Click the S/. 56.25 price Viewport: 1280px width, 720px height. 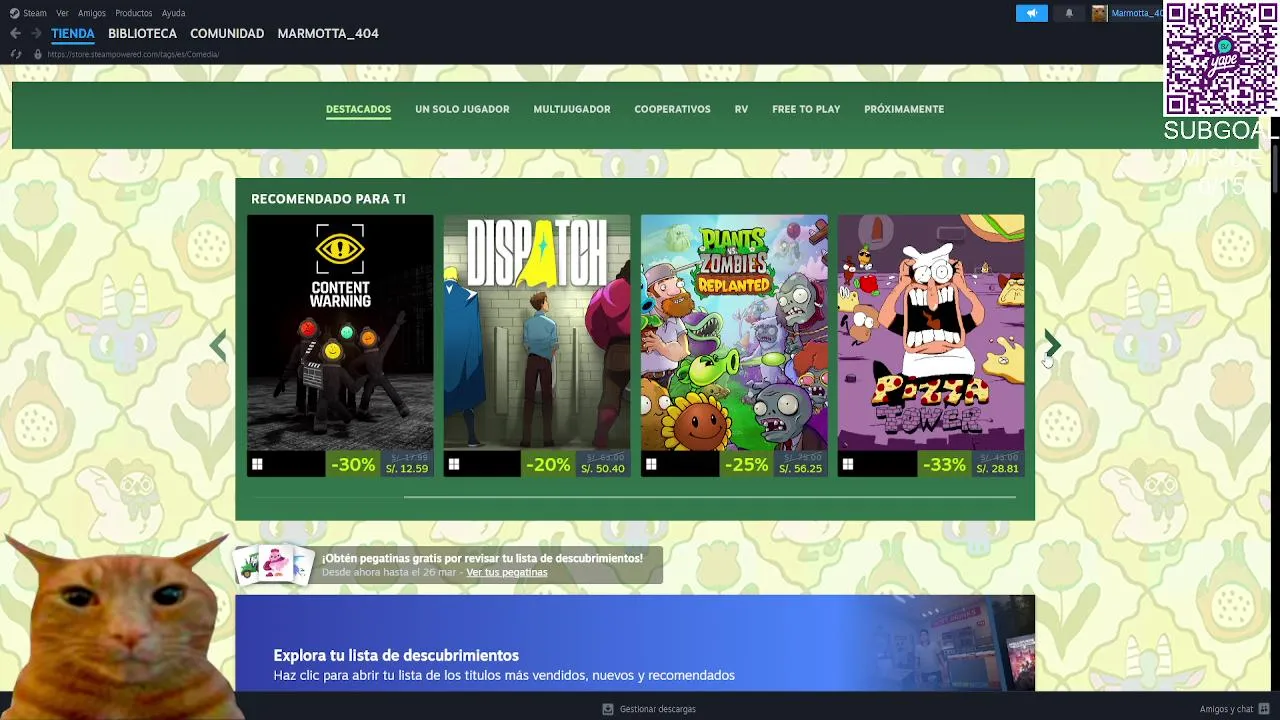point(800,468)
